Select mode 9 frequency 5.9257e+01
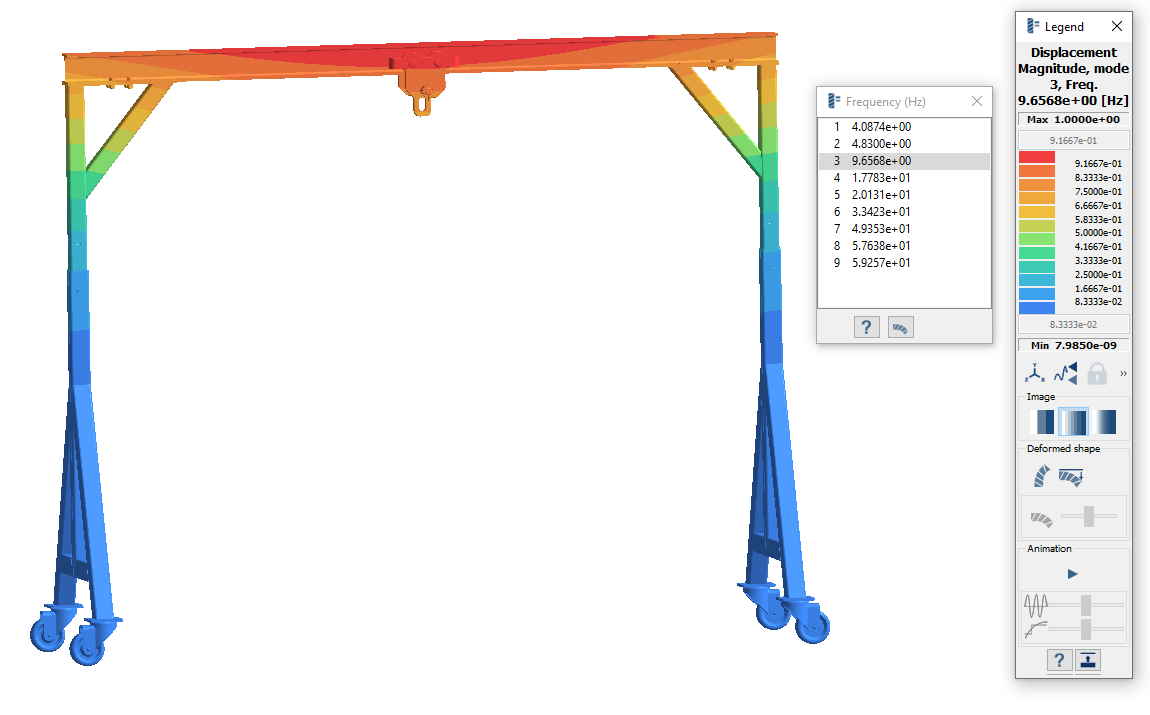The height and width of the screenshot is (715, 1150). click(904, 263)
